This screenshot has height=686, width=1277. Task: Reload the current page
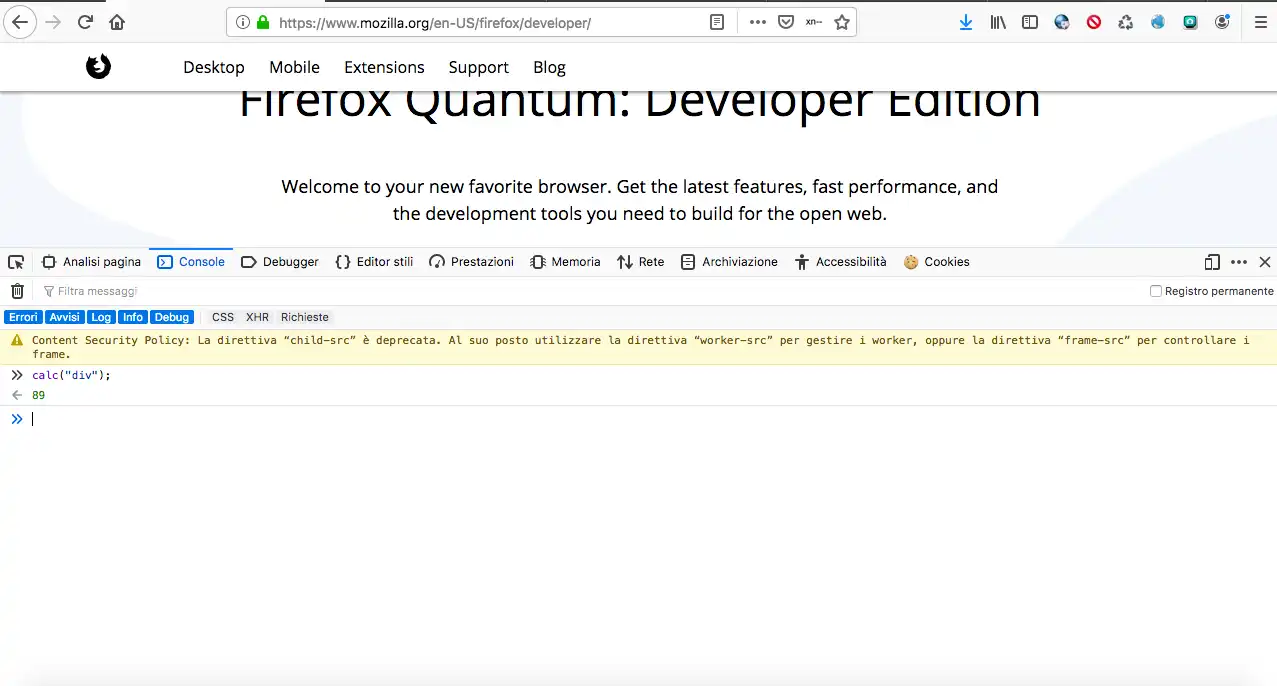tap(85, 22)
